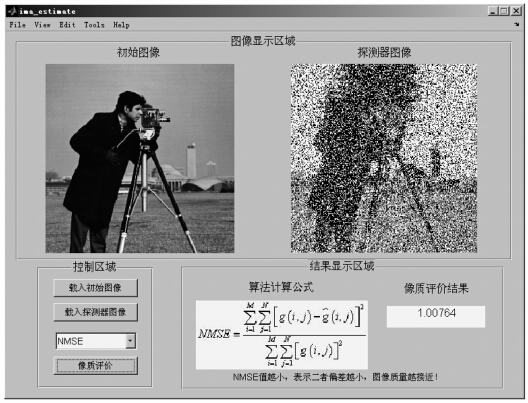Click the MATLAB logo icon in the title bar
Image resolution: width=528 pixels, height=403 pixels.
pyautogui.click(x=12, y=11)
